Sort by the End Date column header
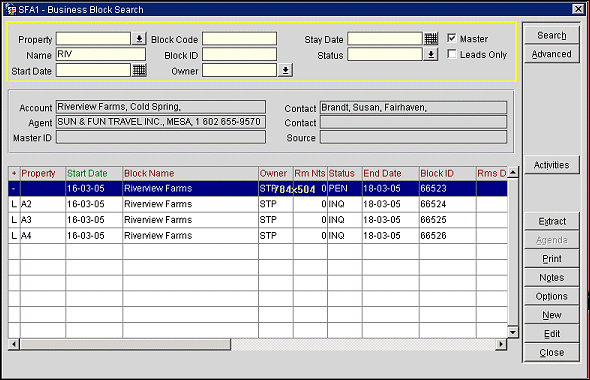590x380 pixels. [x=391, y=173]
